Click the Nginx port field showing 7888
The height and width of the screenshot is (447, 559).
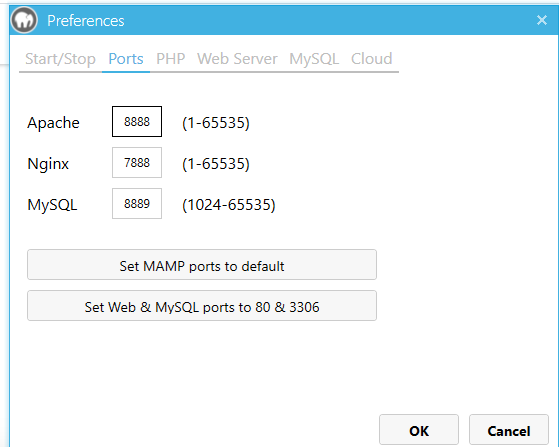(x=137, y=163)
